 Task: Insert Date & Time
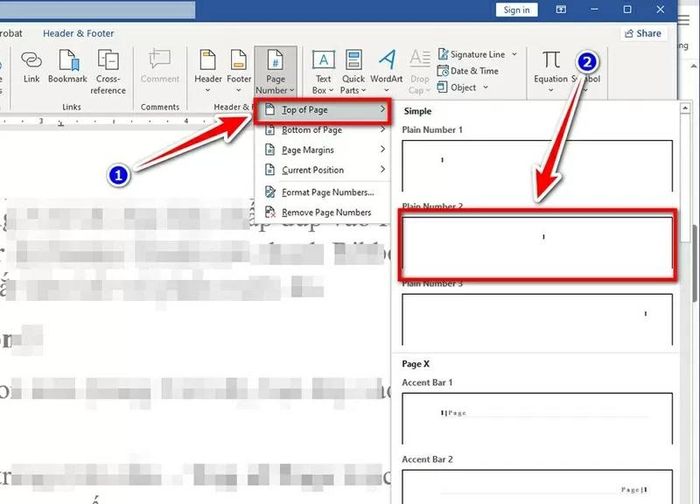click(468, 71)
